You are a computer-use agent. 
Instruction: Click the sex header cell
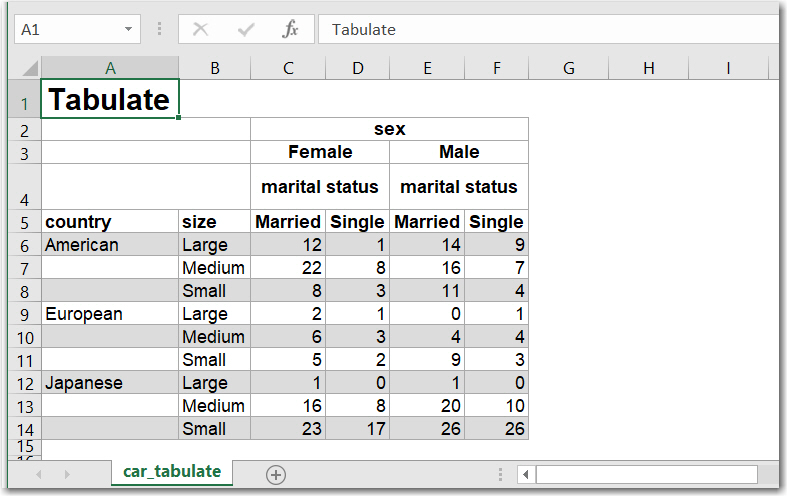pyautogui.click(x=389, y=129)
